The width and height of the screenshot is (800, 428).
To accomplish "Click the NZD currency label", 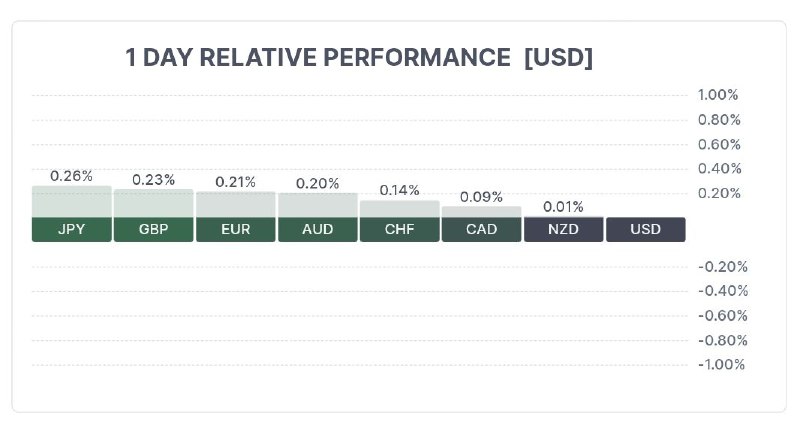I will click(563, 230).
